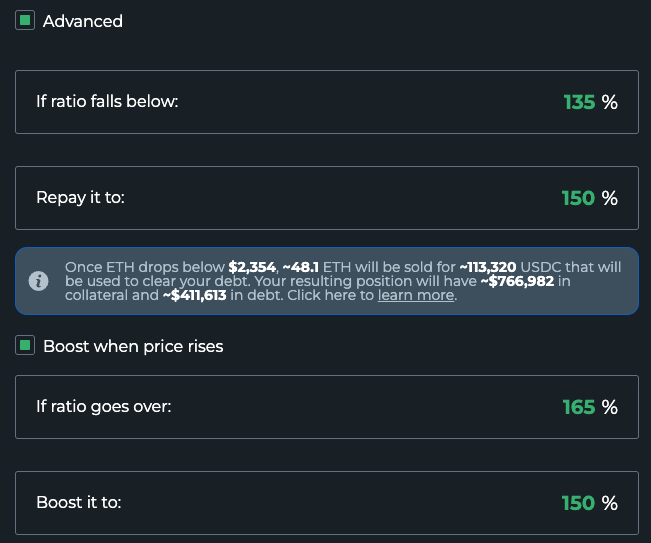Click the ~113,320 USDC amount text

(x=488, y=267)
